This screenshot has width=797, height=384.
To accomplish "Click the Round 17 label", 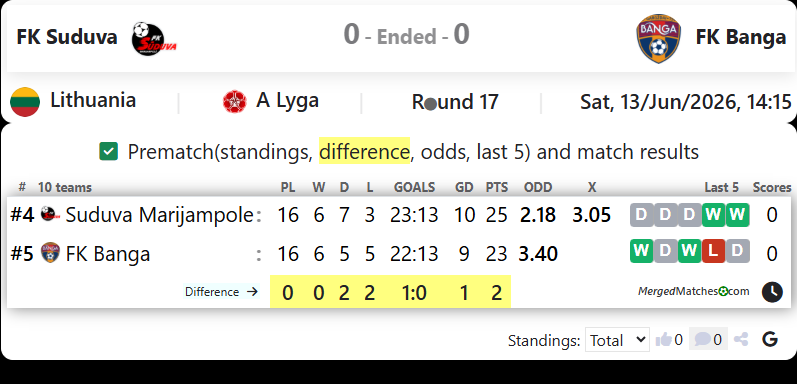I will pos(455,102).
